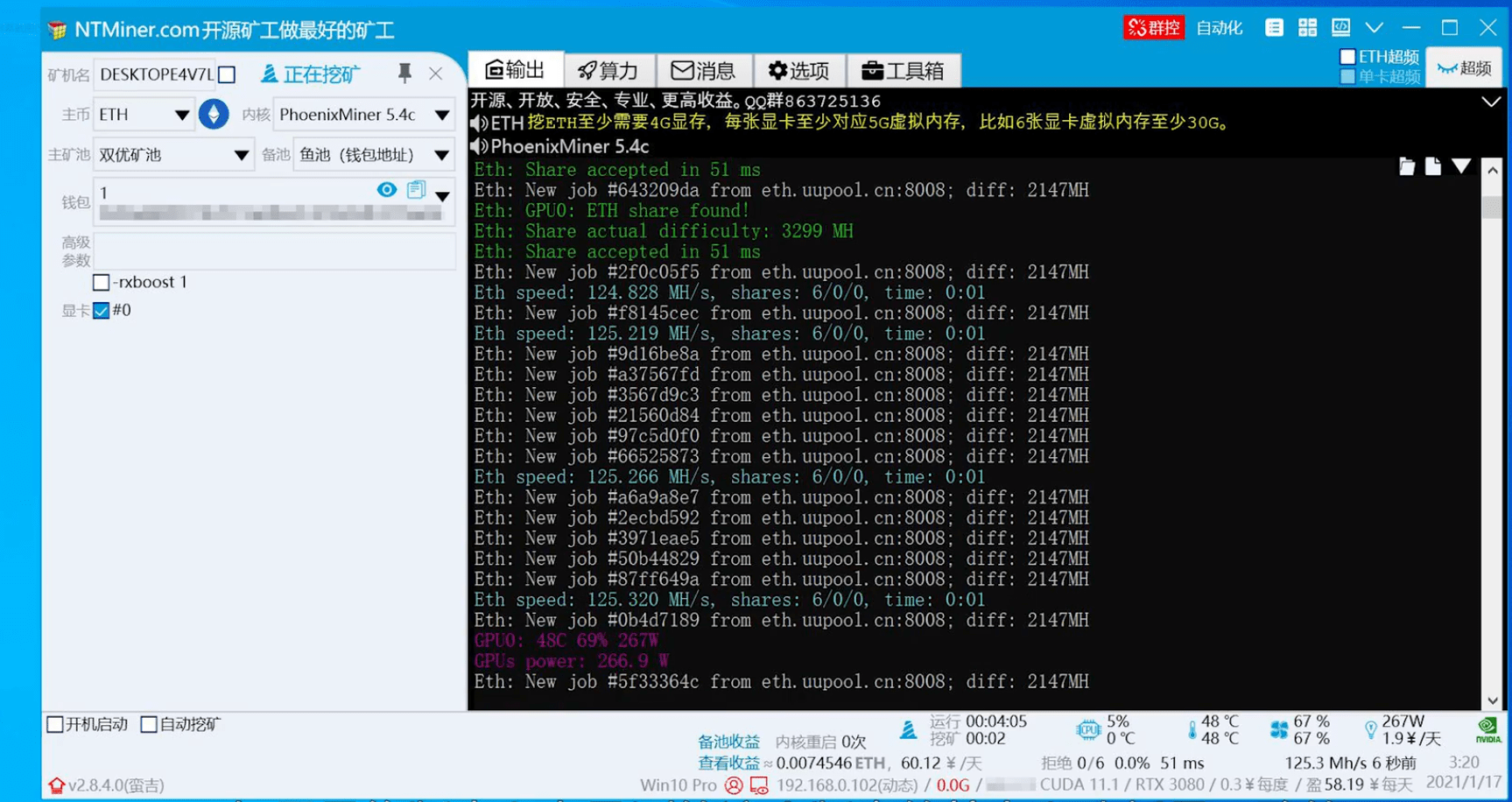
Task: Click the CPU usage icon in status bar
Action: coord(1088,729)
